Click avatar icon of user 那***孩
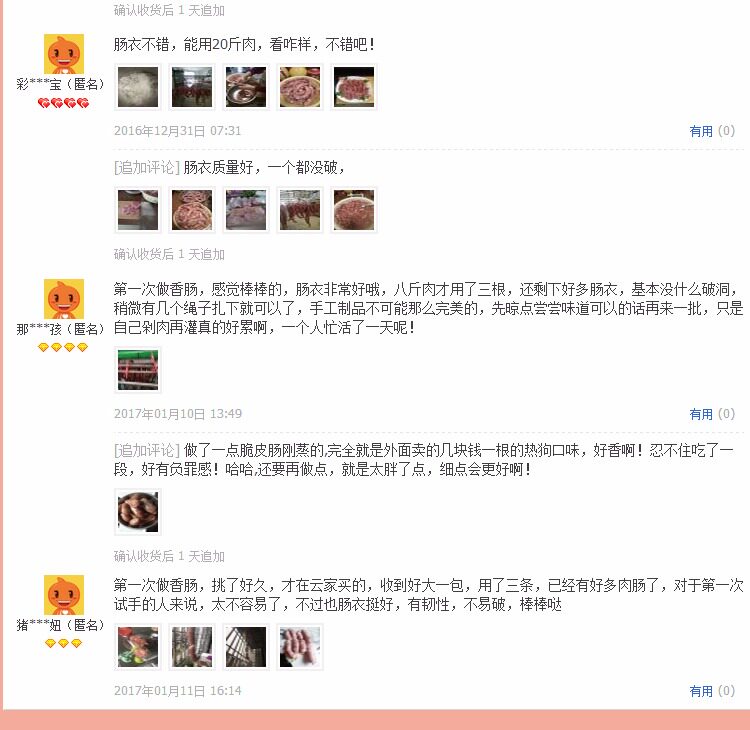Image resolution: width=750 pixels, height=730 pixels. pyautogui.click(x=64, y=299)
